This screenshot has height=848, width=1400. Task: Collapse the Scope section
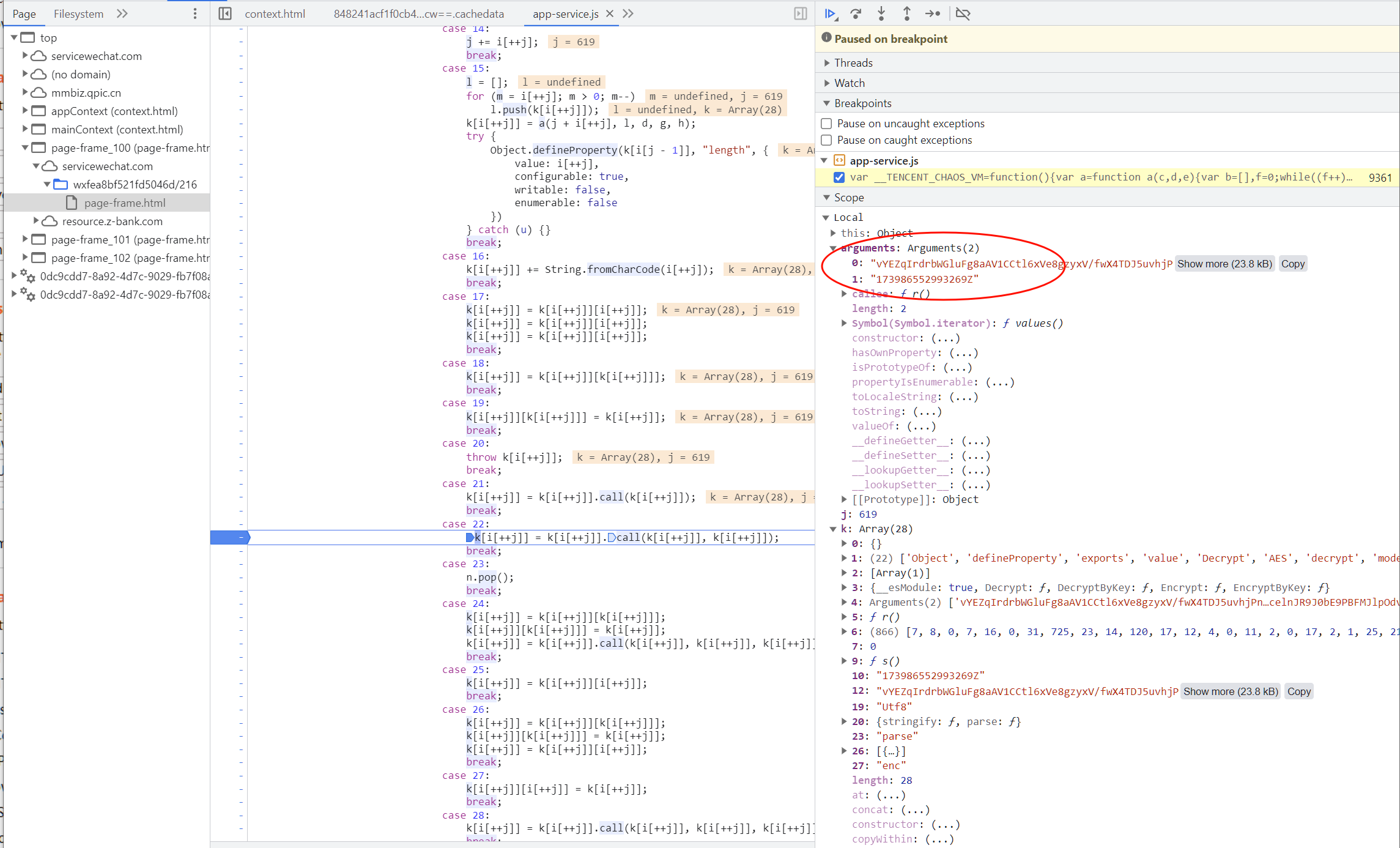click(x=848, y=198)
